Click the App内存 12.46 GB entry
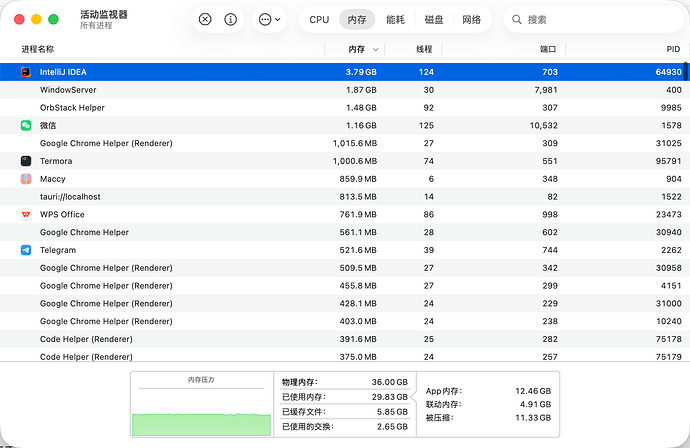Image resolution: width=690 pixels, height=448 pixels. click(488, 391)
